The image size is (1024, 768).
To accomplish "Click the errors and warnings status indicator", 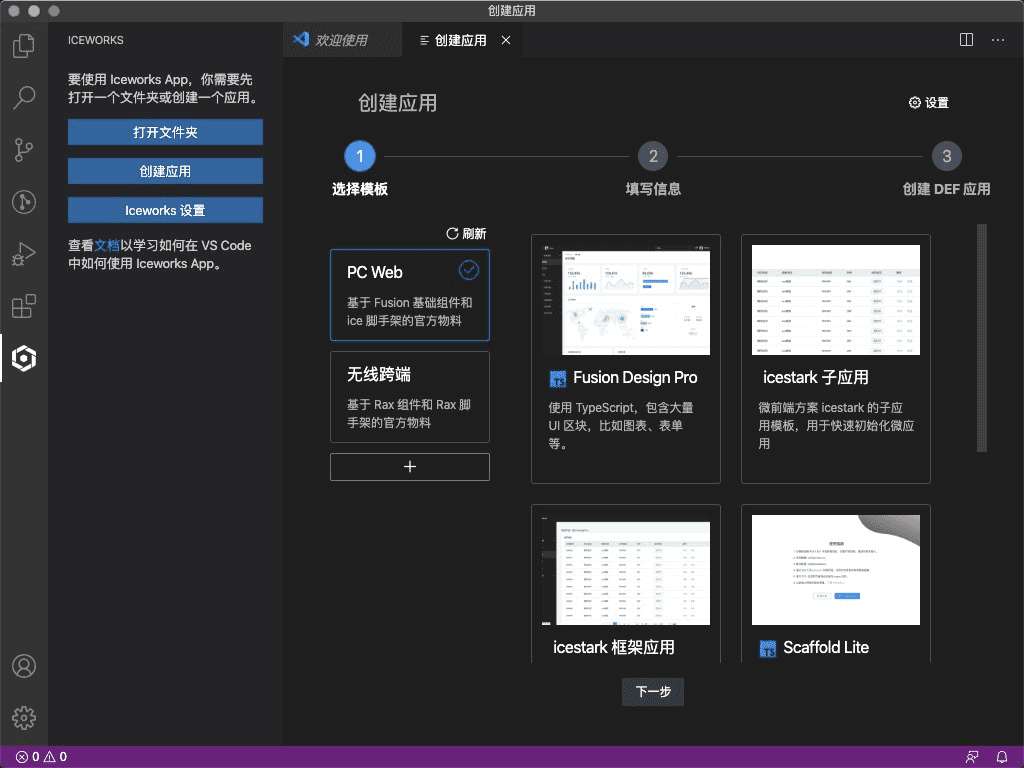I will (41, 756).
